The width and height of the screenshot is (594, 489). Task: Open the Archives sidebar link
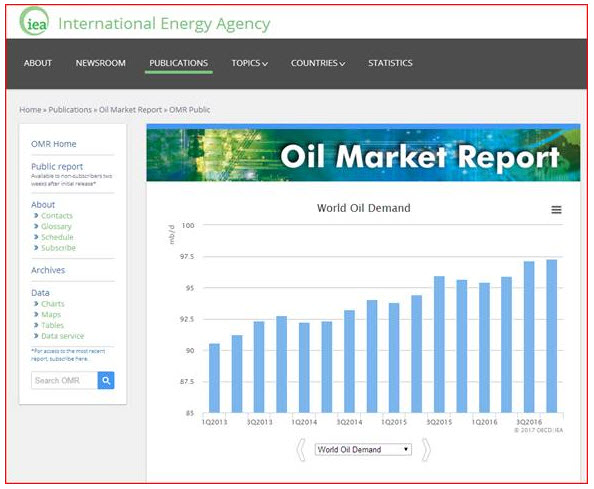coord(48,270)
